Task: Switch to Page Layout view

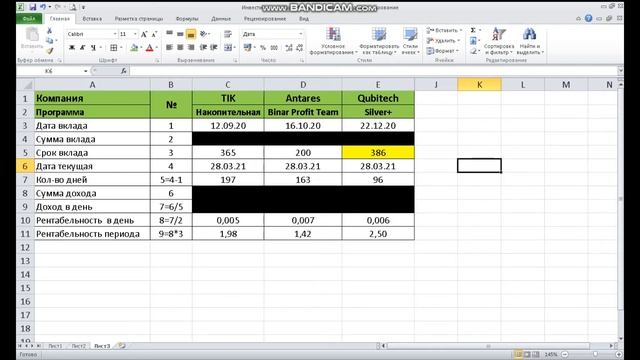Action: pos(527,354)
